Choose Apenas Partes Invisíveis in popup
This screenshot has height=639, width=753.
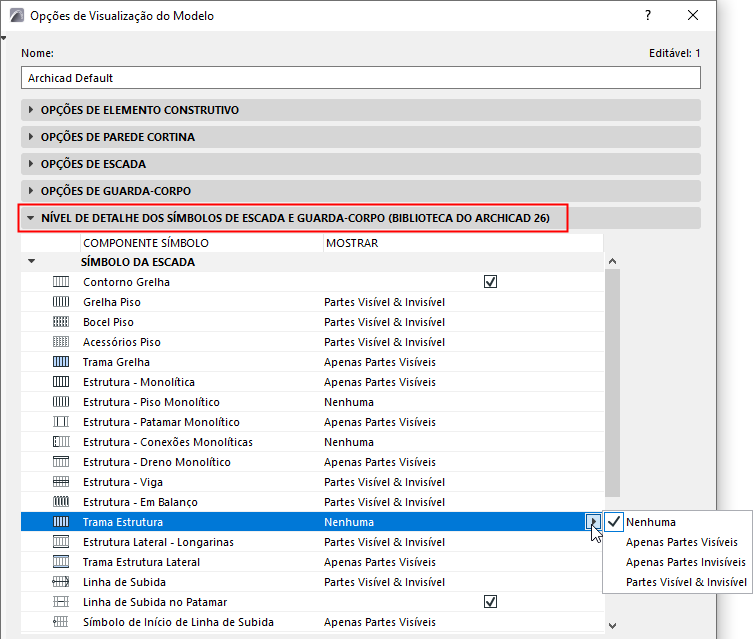point(686,562)
